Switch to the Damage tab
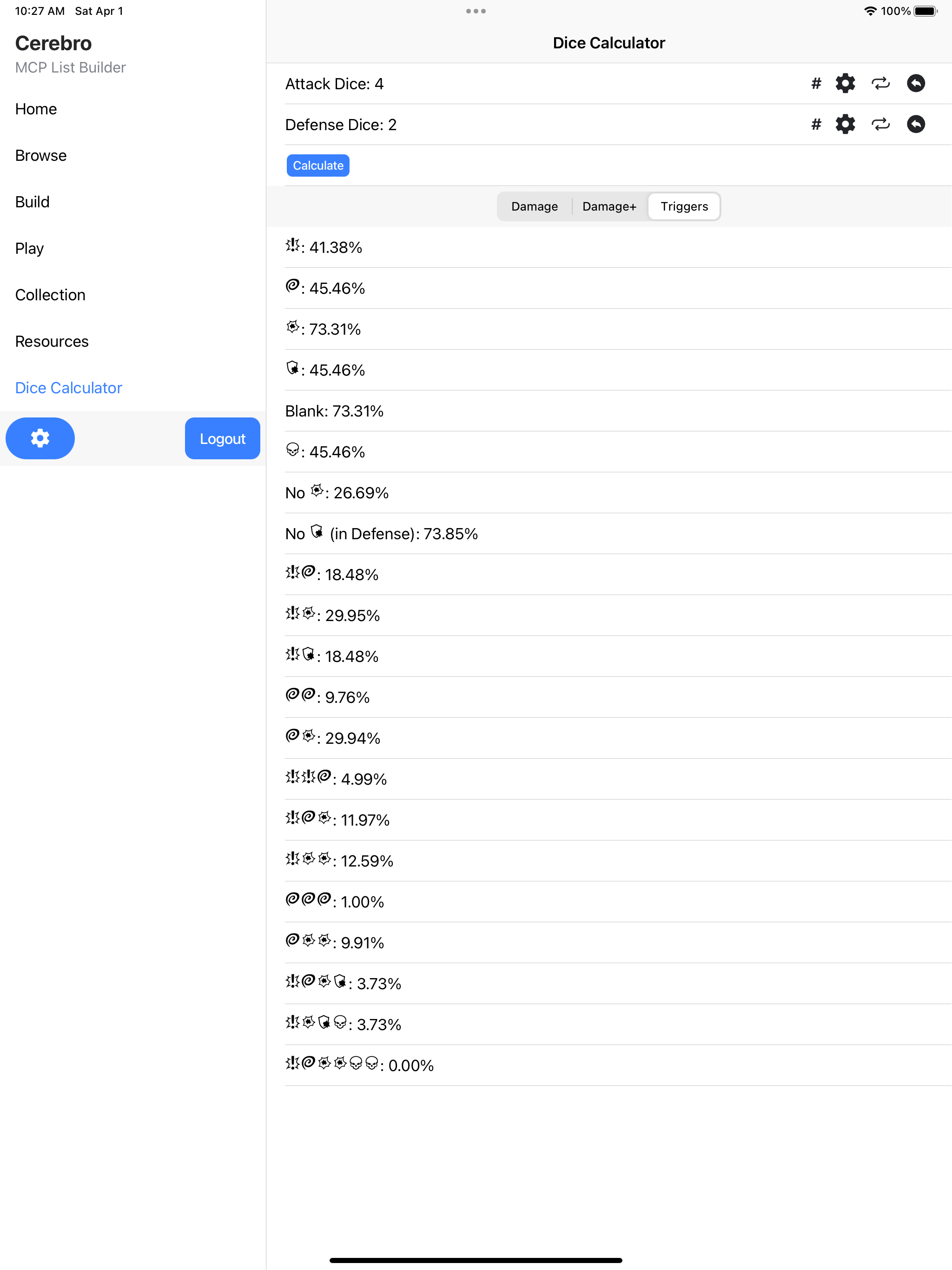 pos(535,207)
